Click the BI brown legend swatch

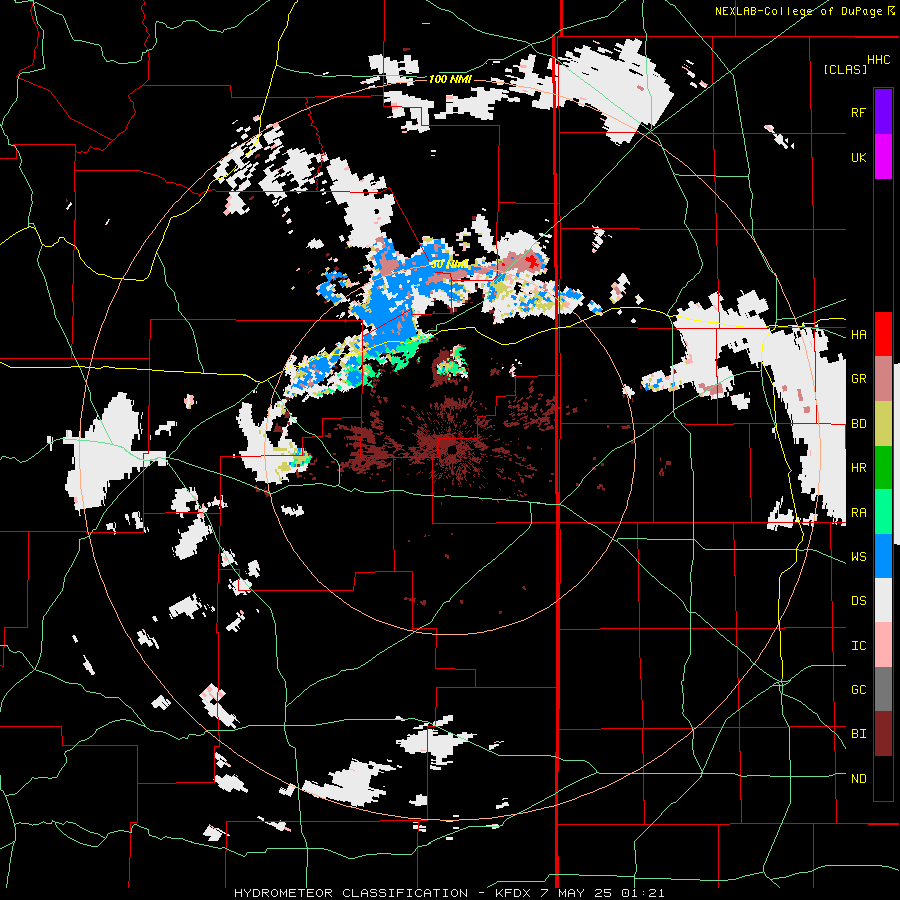pos(883,734)
